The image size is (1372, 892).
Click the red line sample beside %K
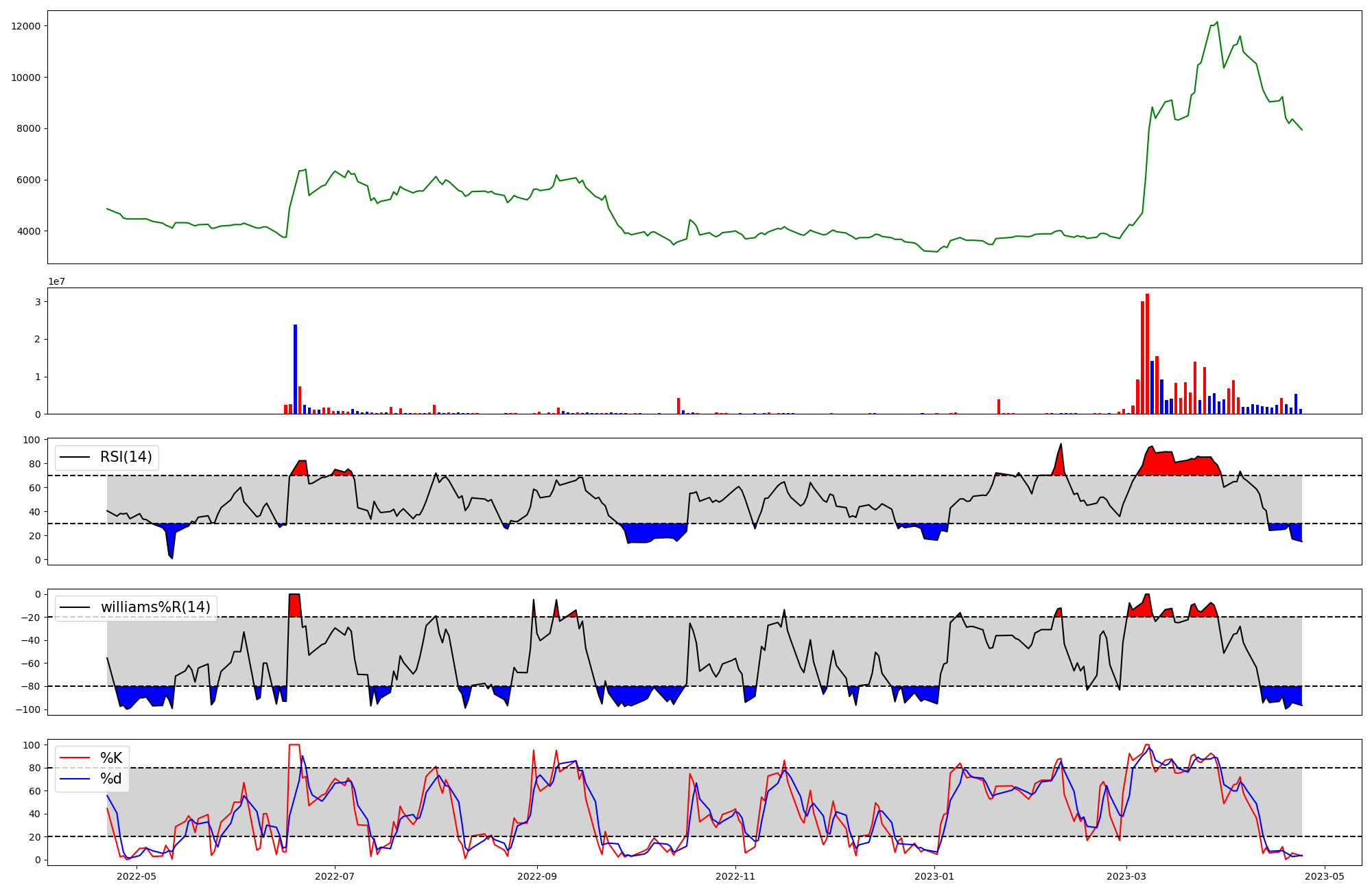click(75, 758)
